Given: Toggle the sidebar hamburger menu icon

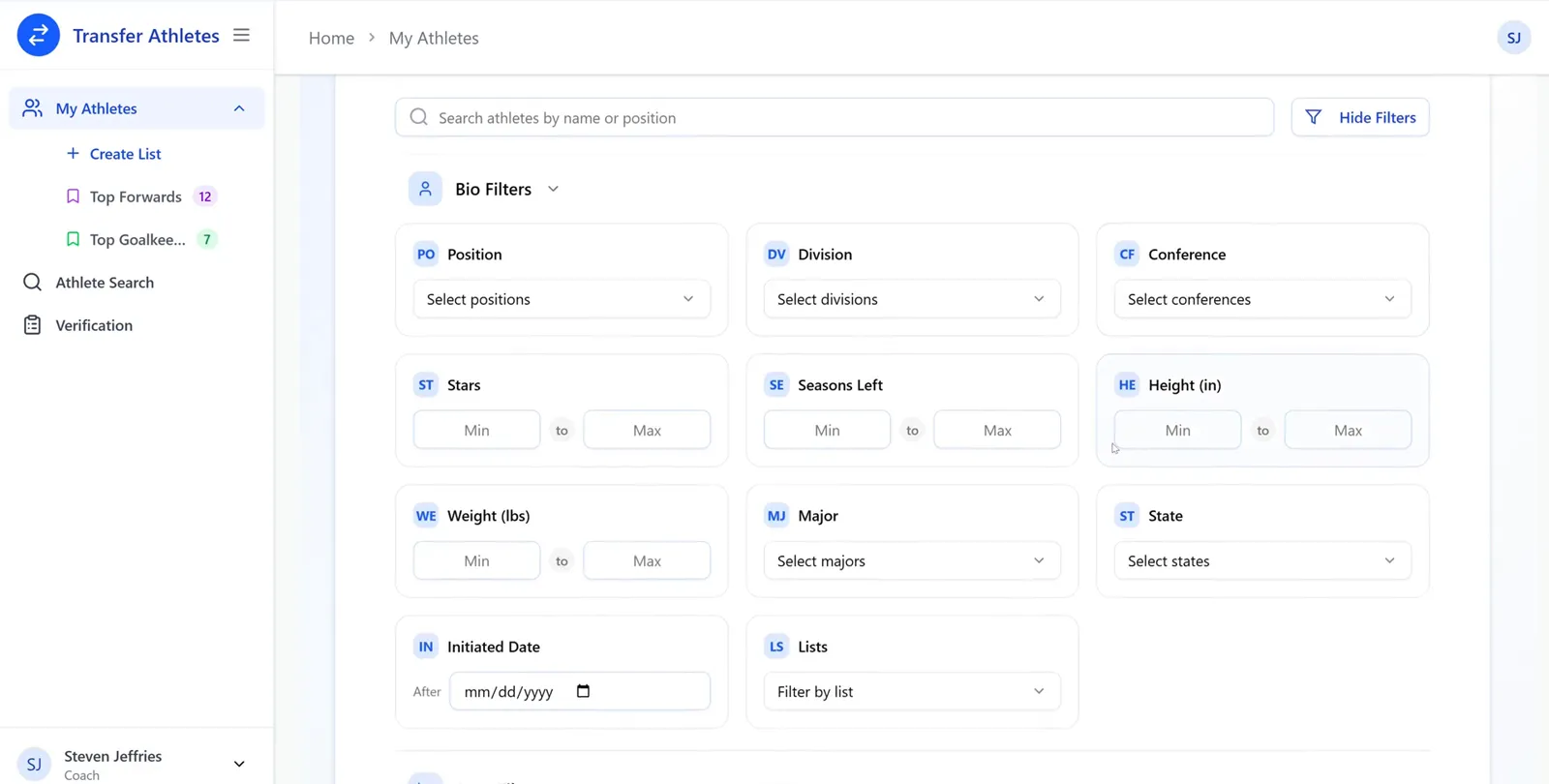Looking at the screenshot, I should (242, 35).
